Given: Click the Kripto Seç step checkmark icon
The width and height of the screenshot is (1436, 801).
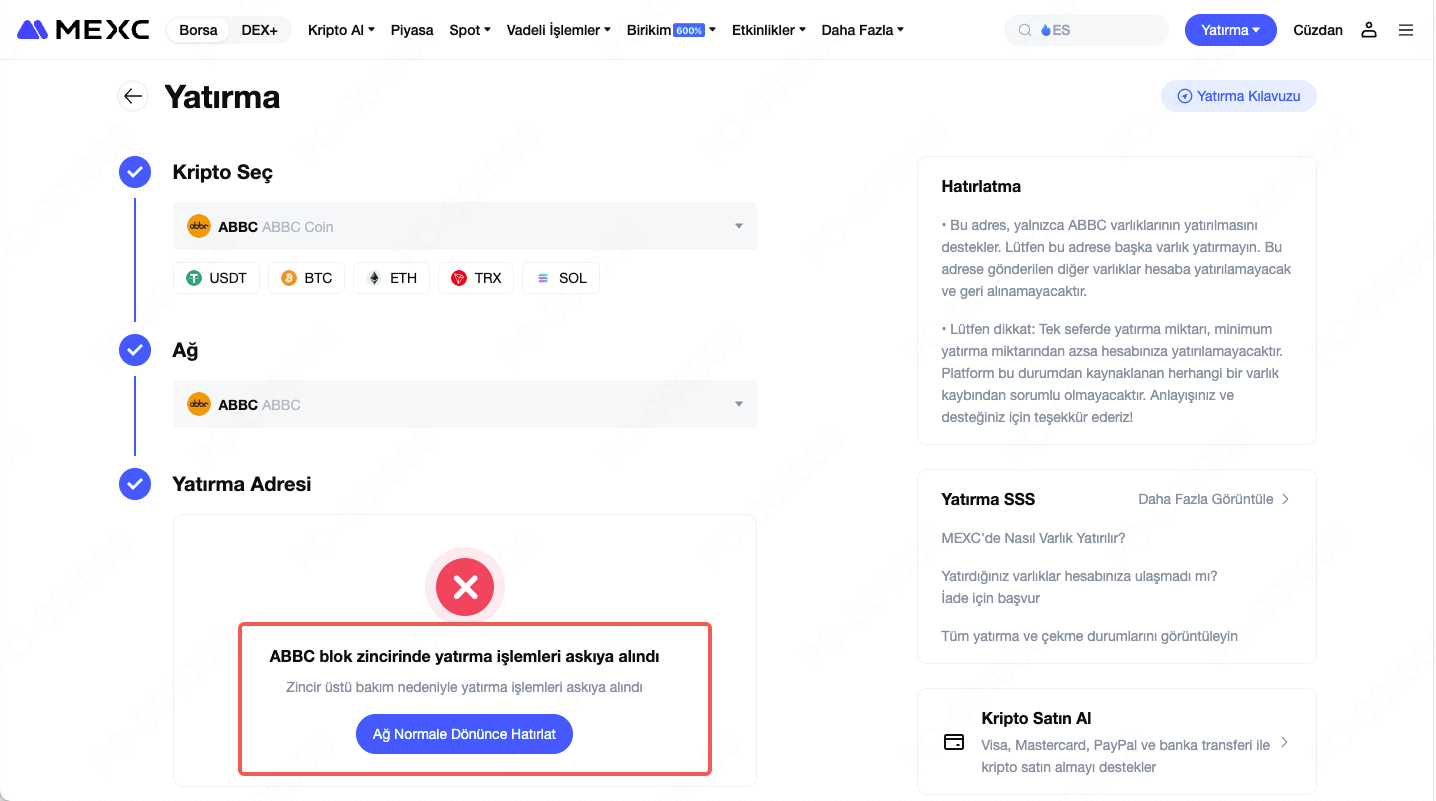Looking at the screenshot, I should [x=134, y=172].
